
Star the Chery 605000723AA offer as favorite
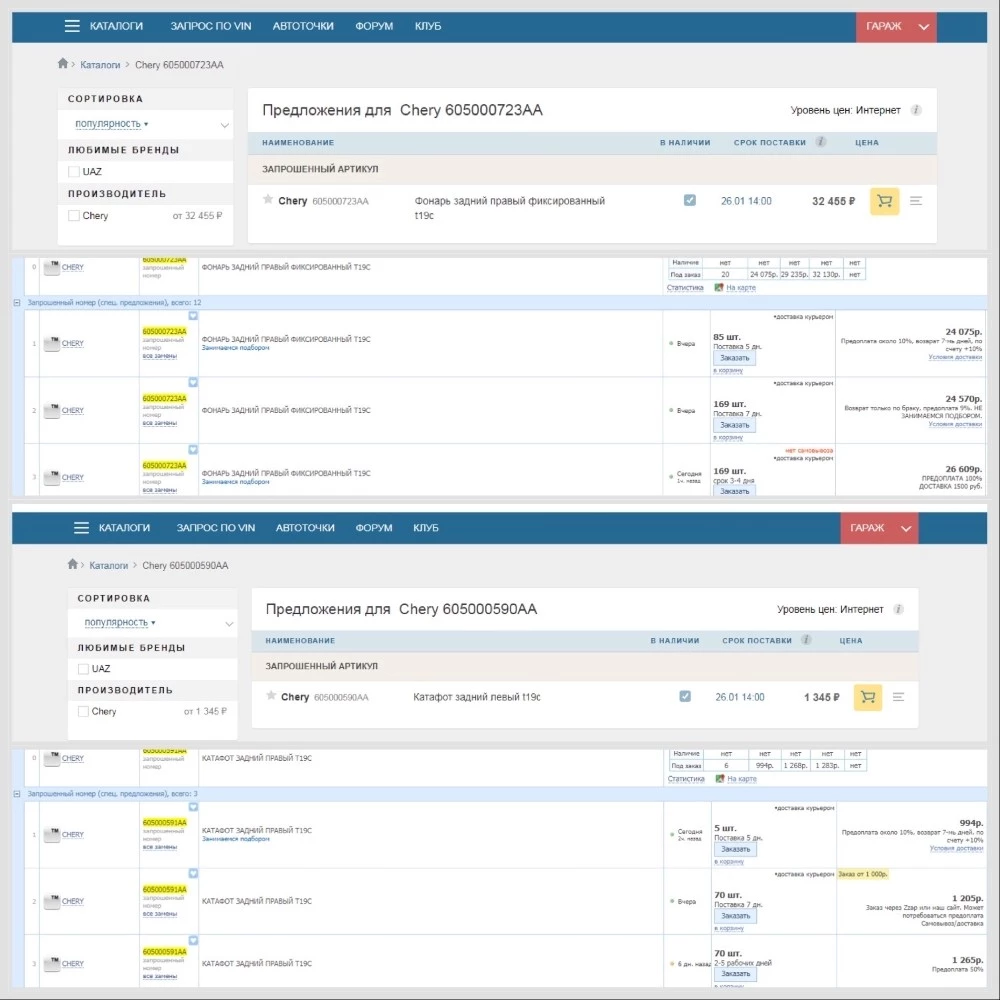268,200
